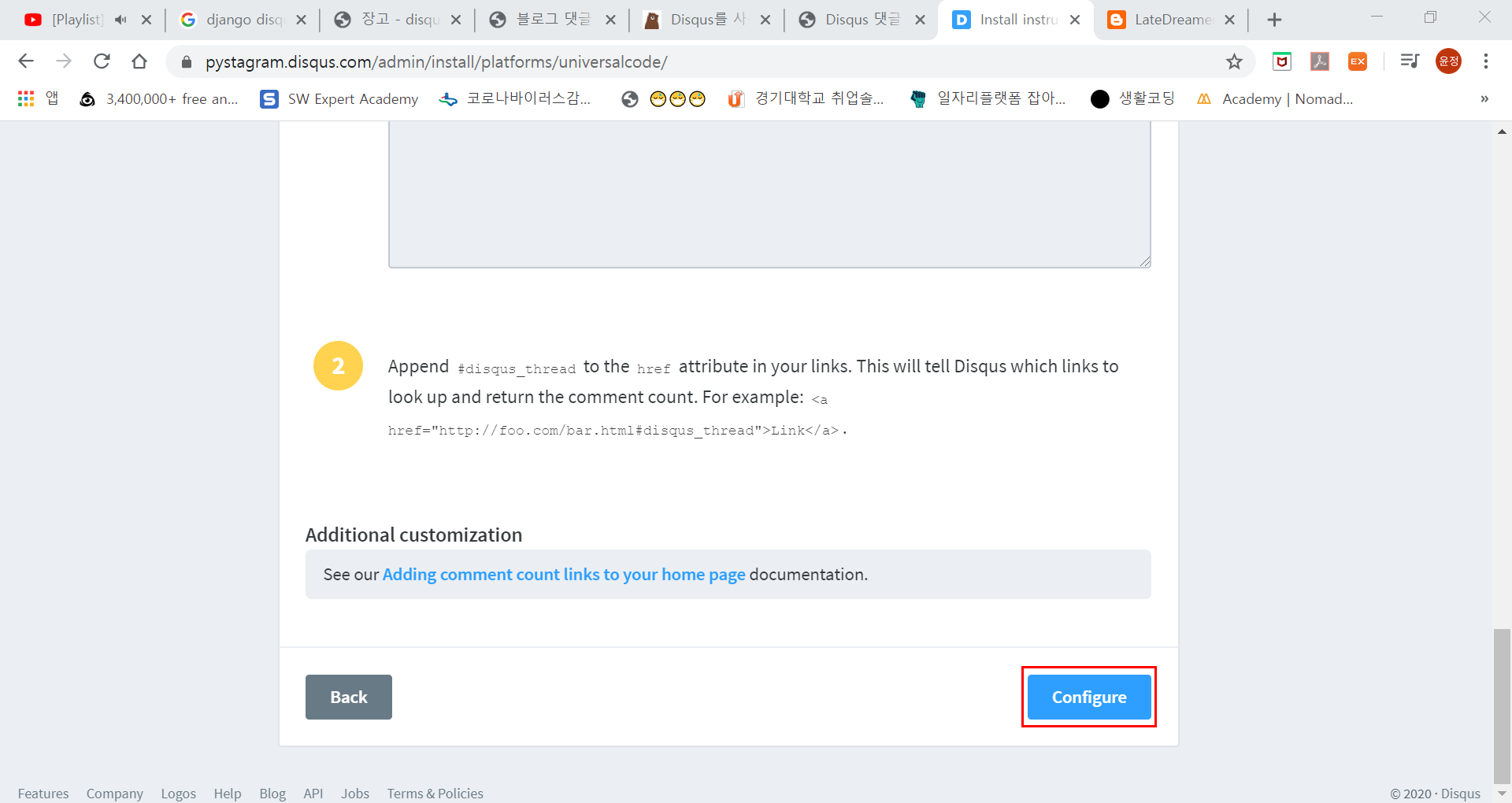Expand the hidden bookmarks chevron
The height and width of the screenshot is (803, 1512).
(1484, 98)
